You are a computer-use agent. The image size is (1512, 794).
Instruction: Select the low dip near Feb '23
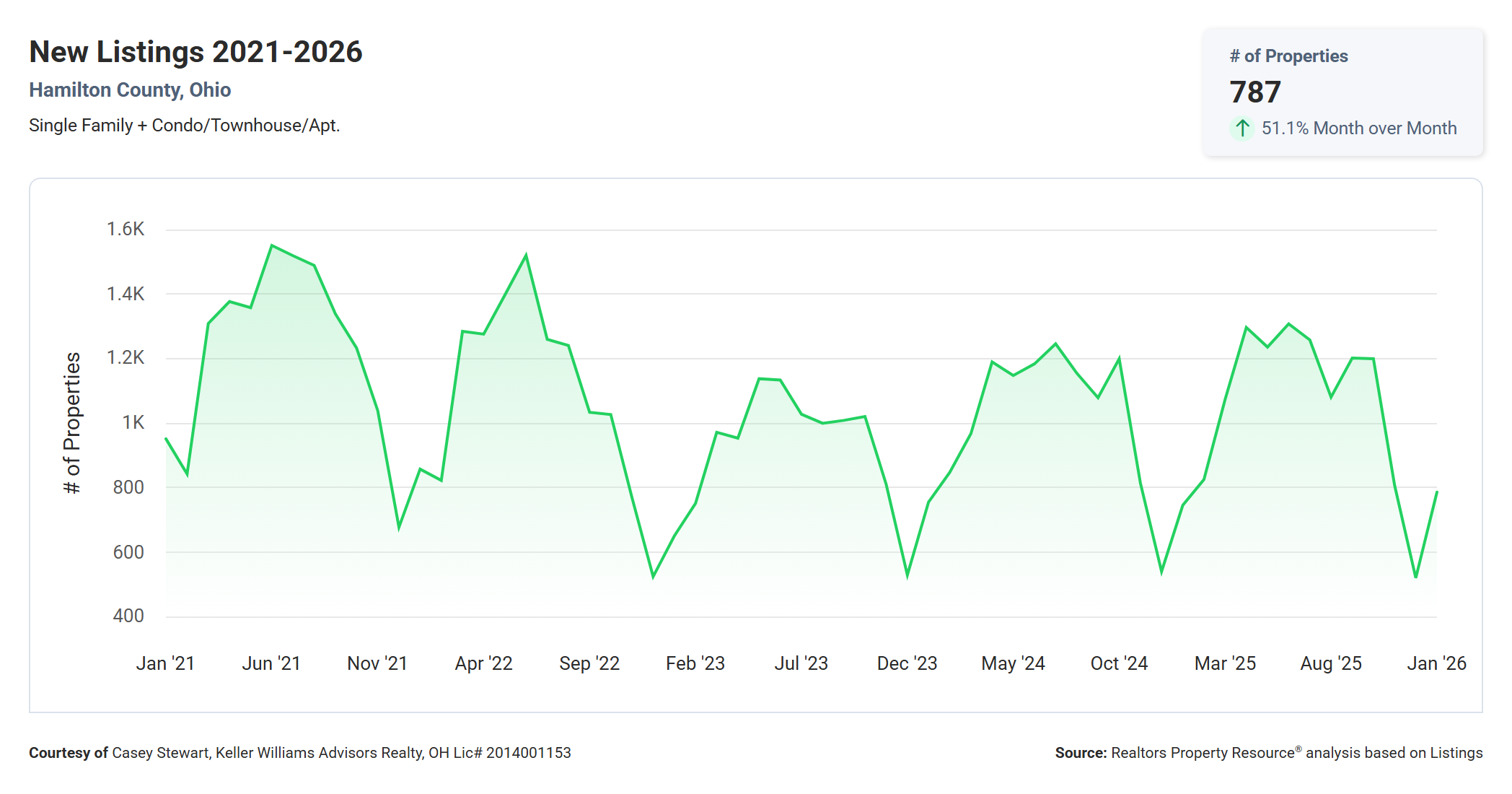pos(653,577)
